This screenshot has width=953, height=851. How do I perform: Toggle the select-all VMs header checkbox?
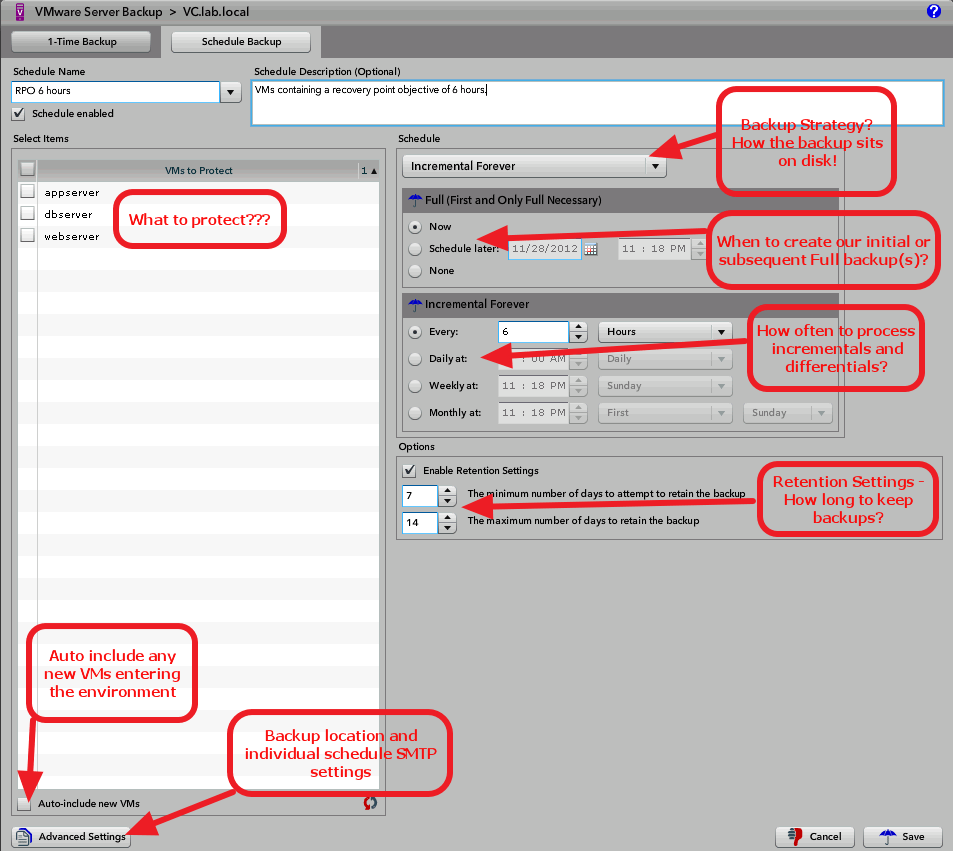click(x=27, y=168)
